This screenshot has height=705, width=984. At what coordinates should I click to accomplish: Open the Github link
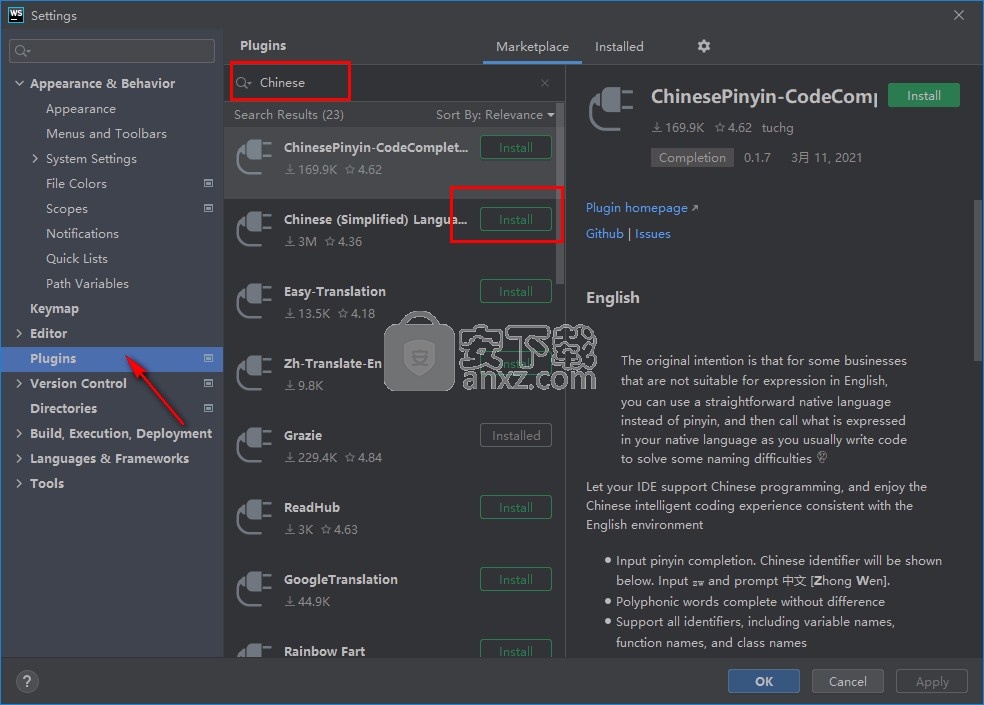pos(604,234)
